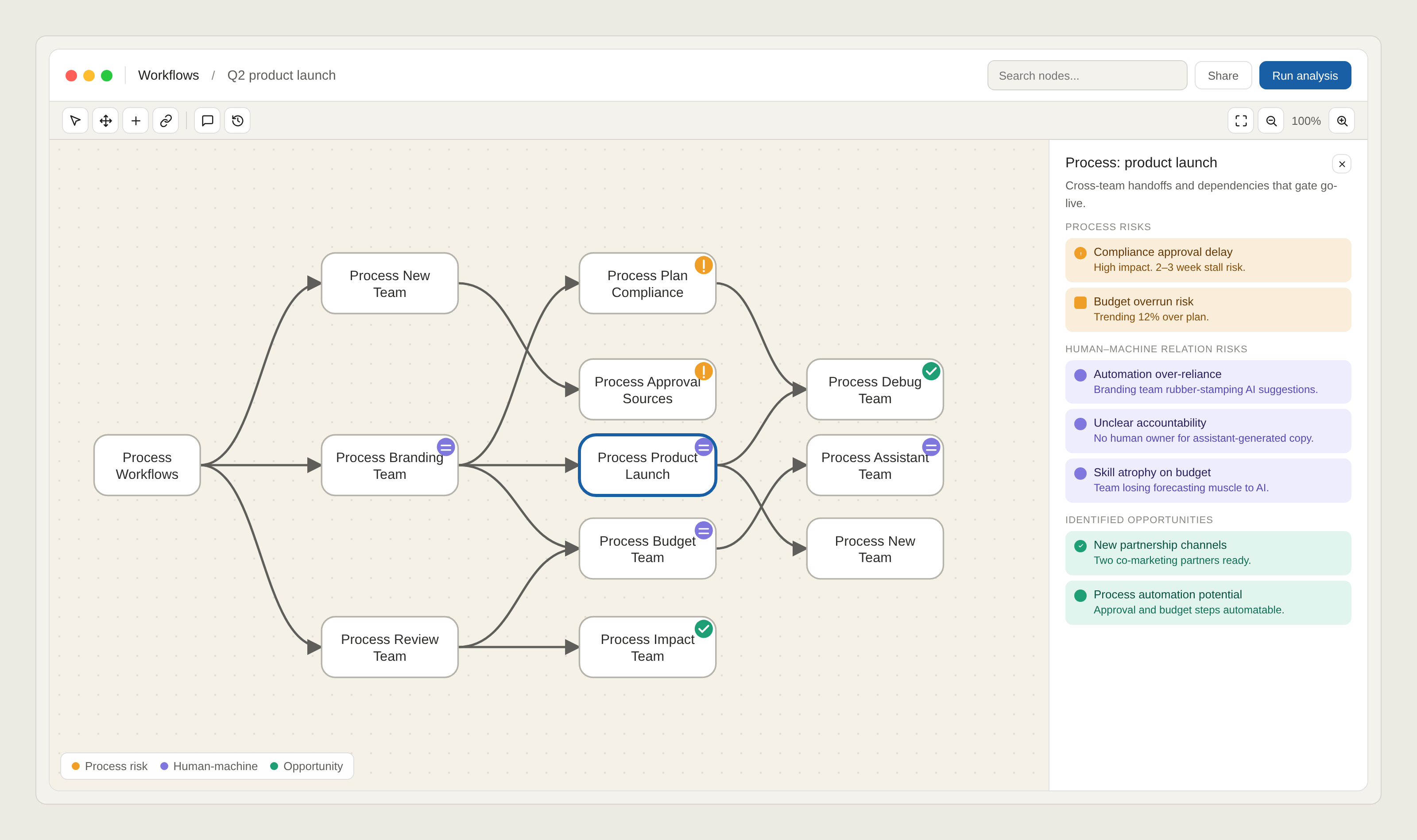Click purple badge on Process Budget Team
Viewport: 1417px width, 840px height.
(703, 531)
